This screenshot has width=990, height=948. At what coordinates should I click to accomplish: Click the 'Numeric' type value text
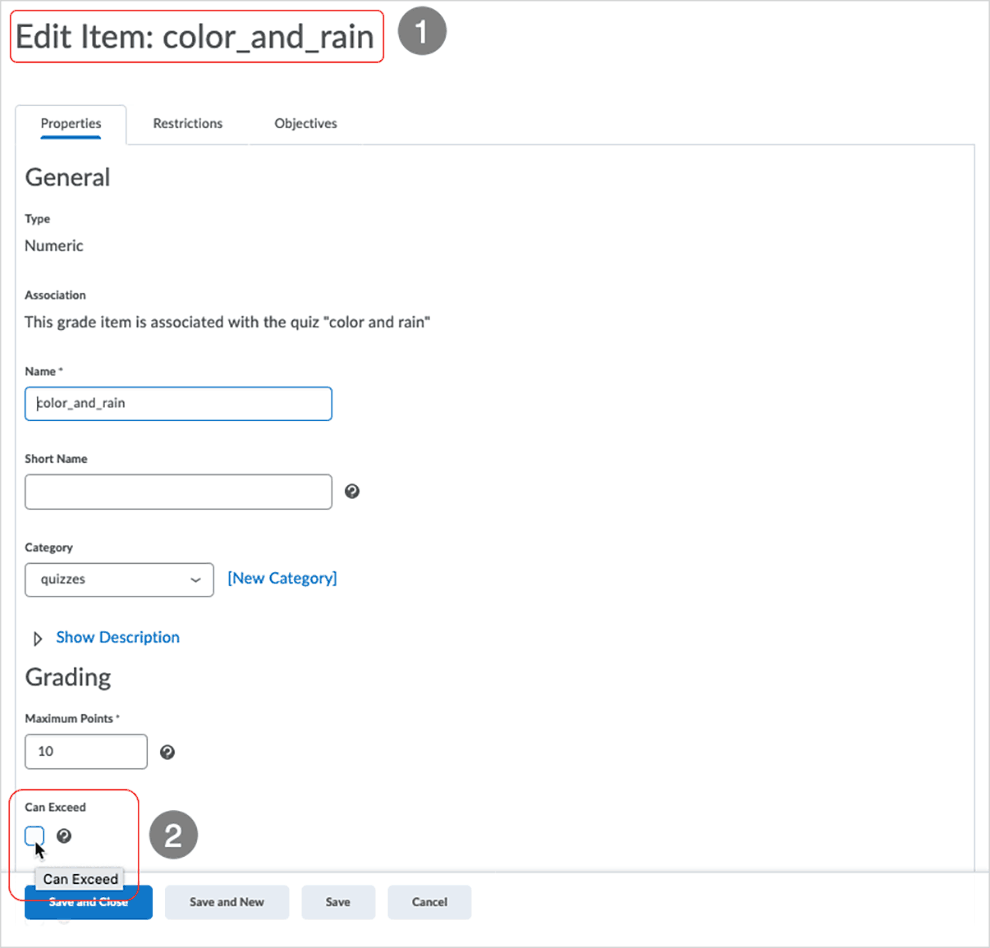click(54, 246)
